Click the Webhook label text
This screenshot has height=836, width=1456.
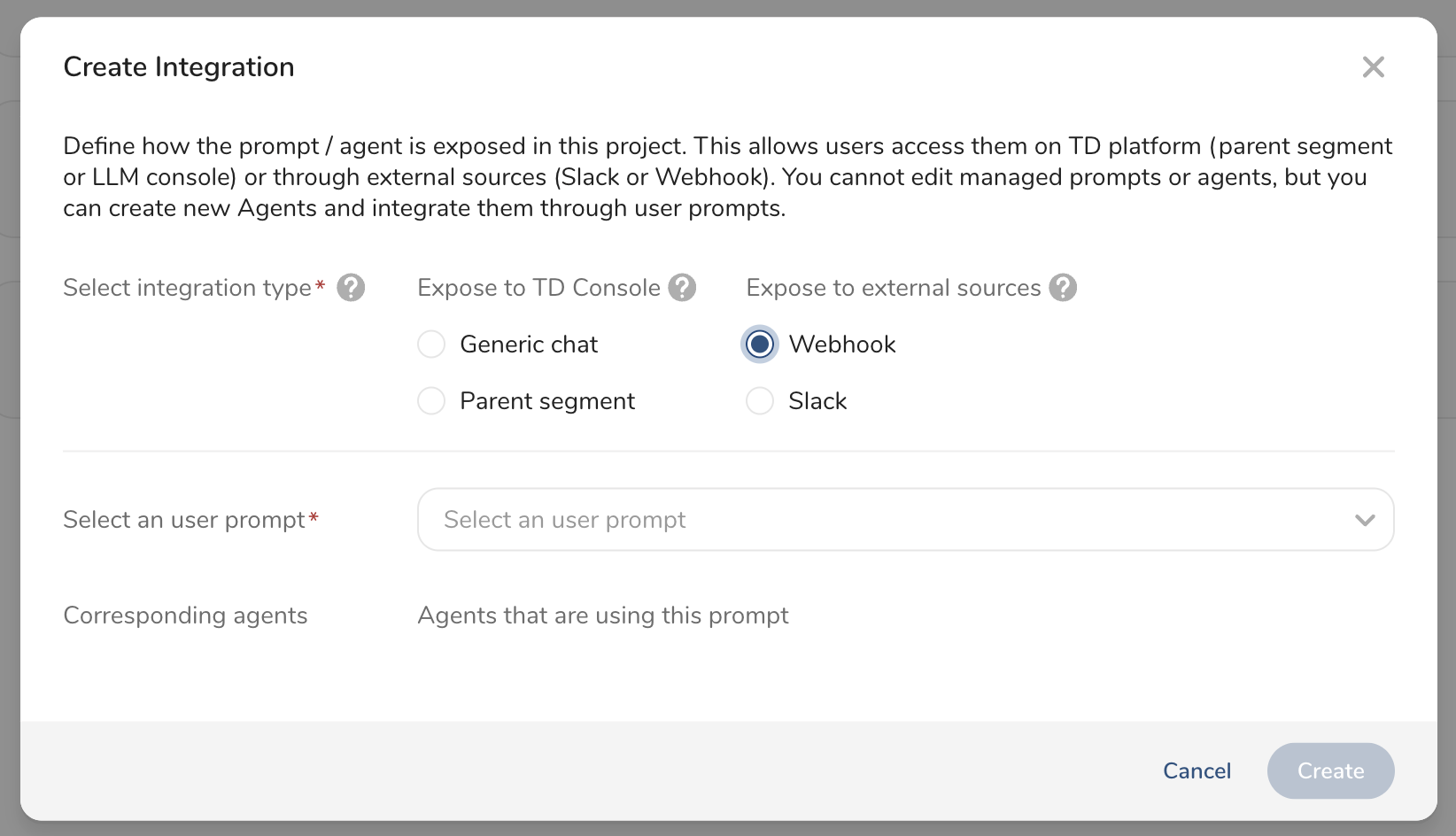[x=842, y=344]
